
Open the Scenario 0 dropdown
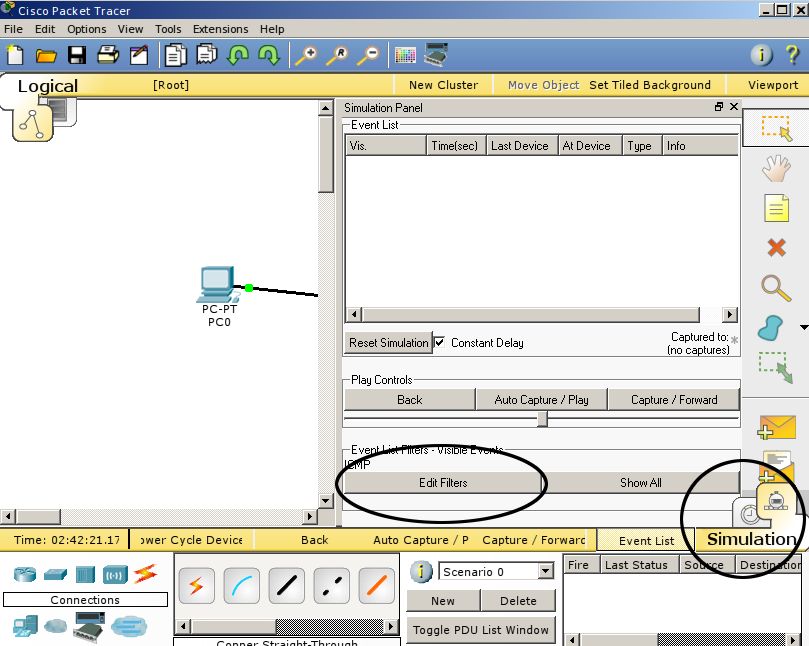pos(545,571)
